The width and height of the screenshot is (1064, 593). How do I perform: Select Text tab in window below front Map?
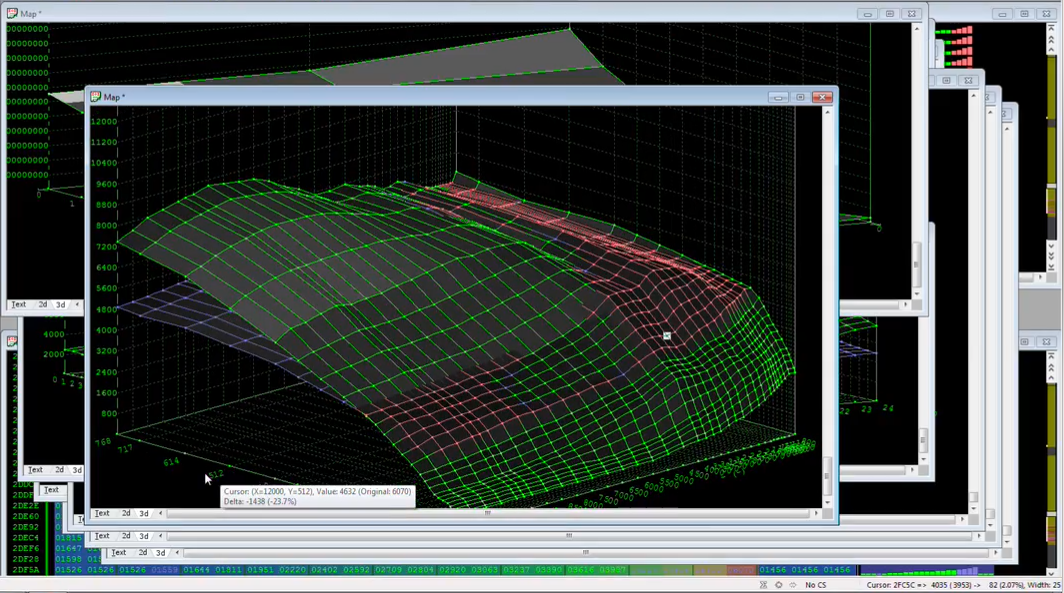(102, 536)
